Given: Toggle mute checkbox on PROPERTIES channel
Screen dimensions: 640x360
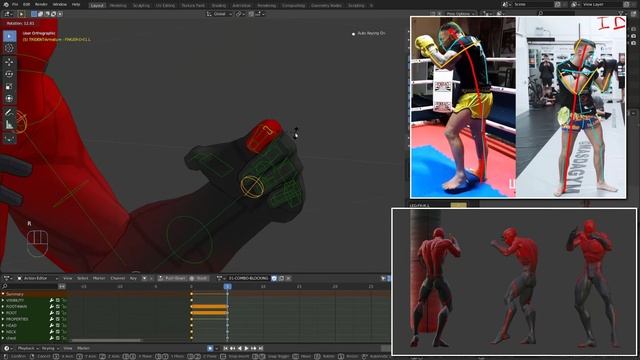Looking at the screenshot, I should pyautogui.click(x=58, y=319).
